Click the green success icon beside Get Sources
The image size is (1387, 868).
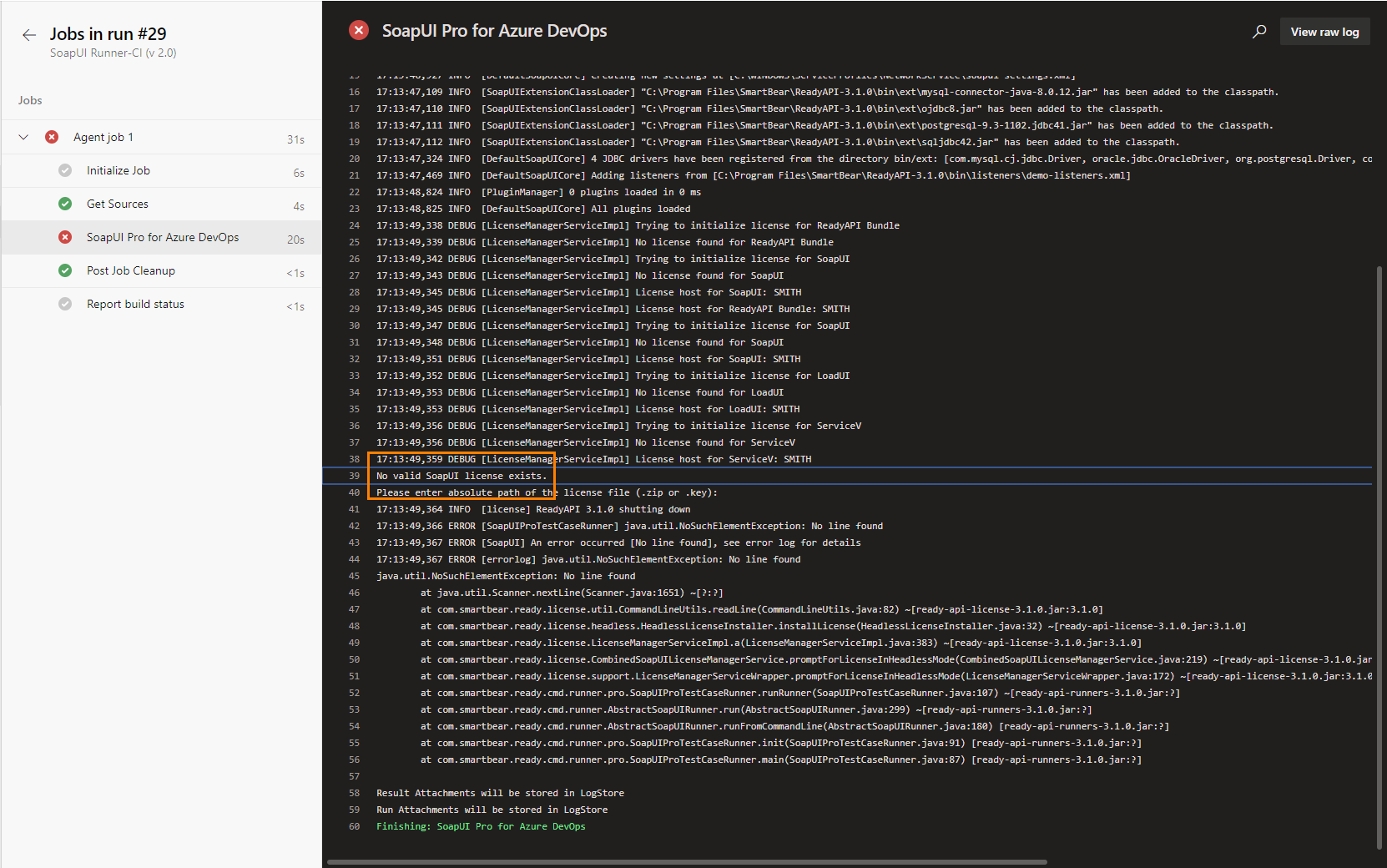(x=65, y=204)
